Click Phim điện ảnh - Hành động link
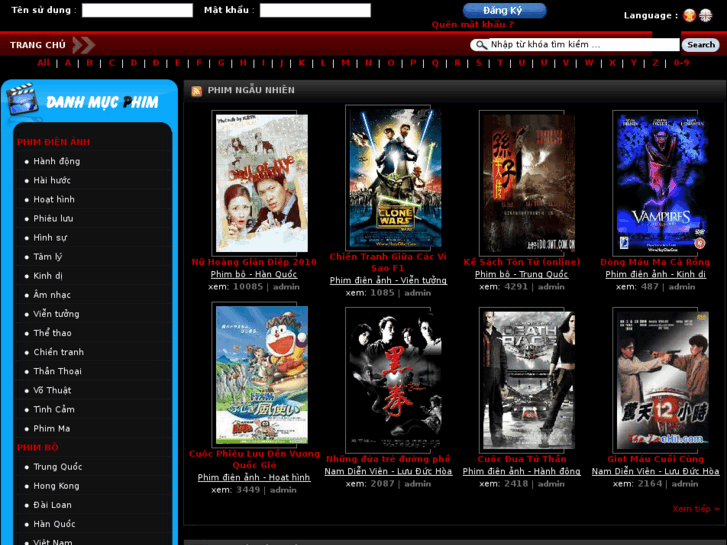 [x=522, y=471]
